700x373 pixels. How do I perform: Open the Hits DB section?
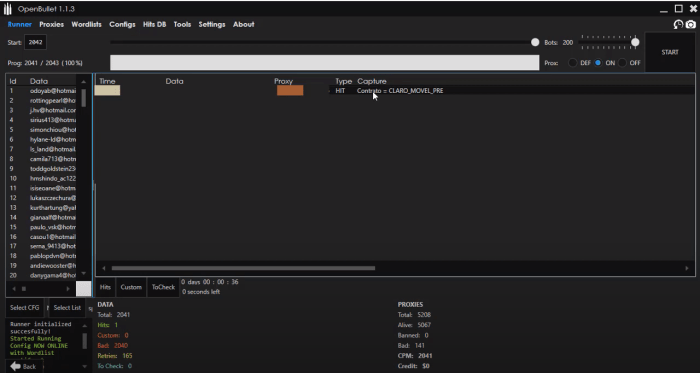pyautogui.click(x=154, y=25)
